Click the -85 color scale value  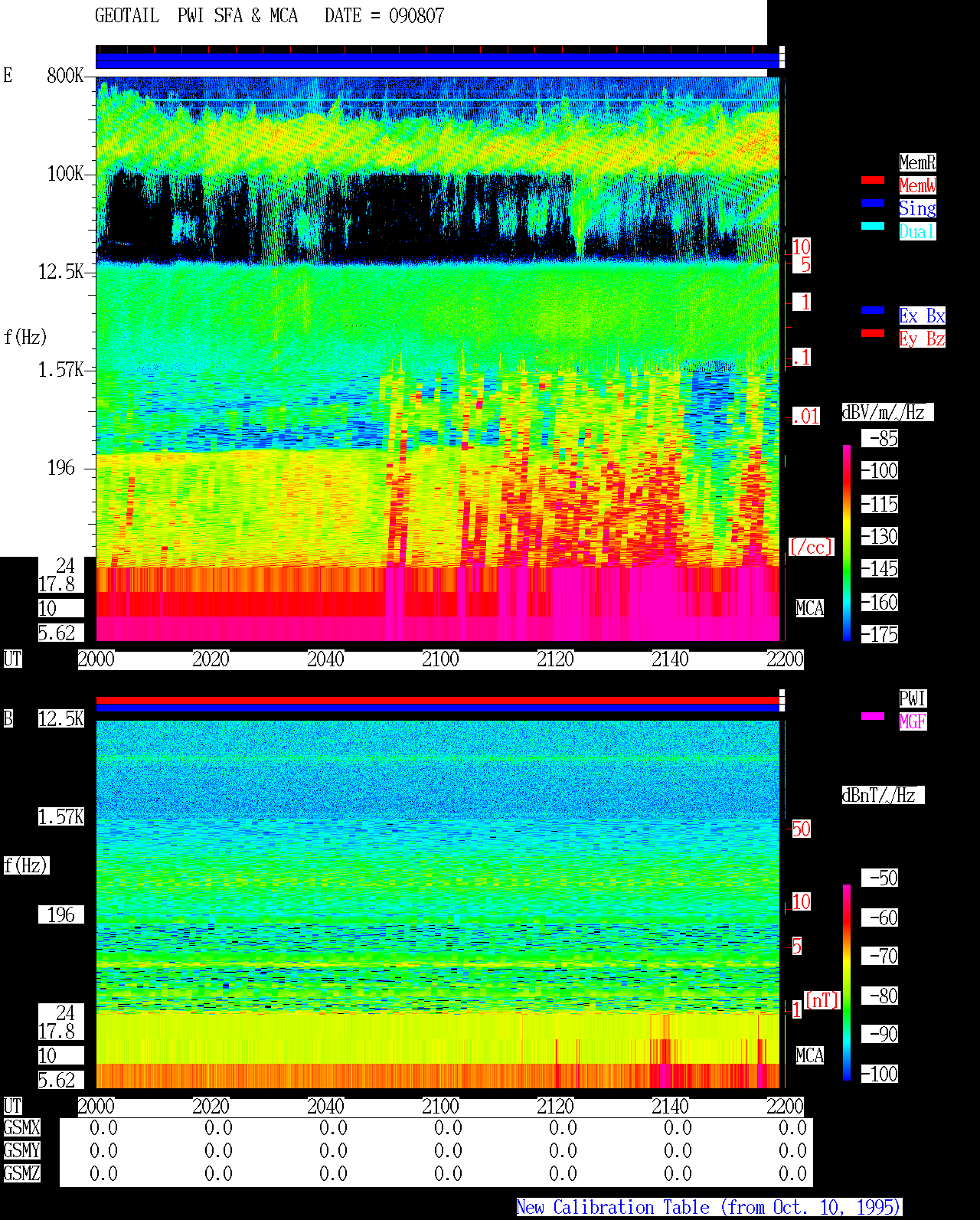coord(880,438)
